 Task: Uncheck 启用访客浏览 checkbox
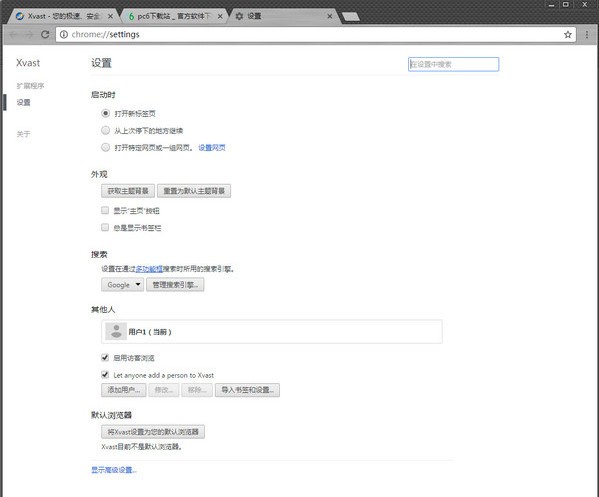coord(105,358)
